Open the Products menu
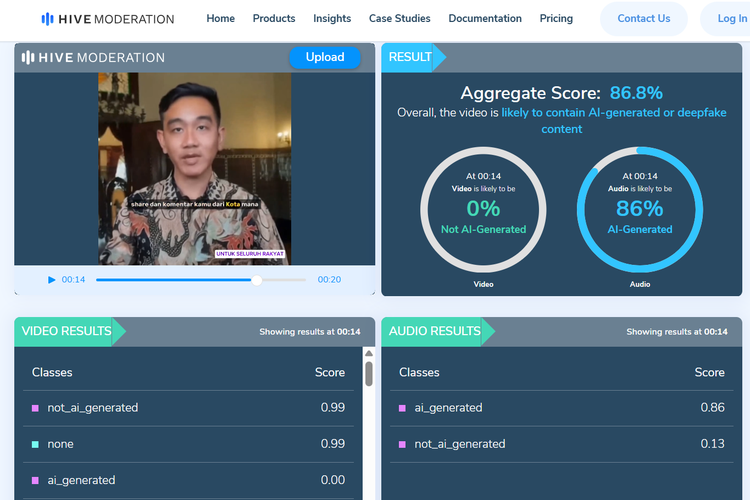 pos(274,19)
